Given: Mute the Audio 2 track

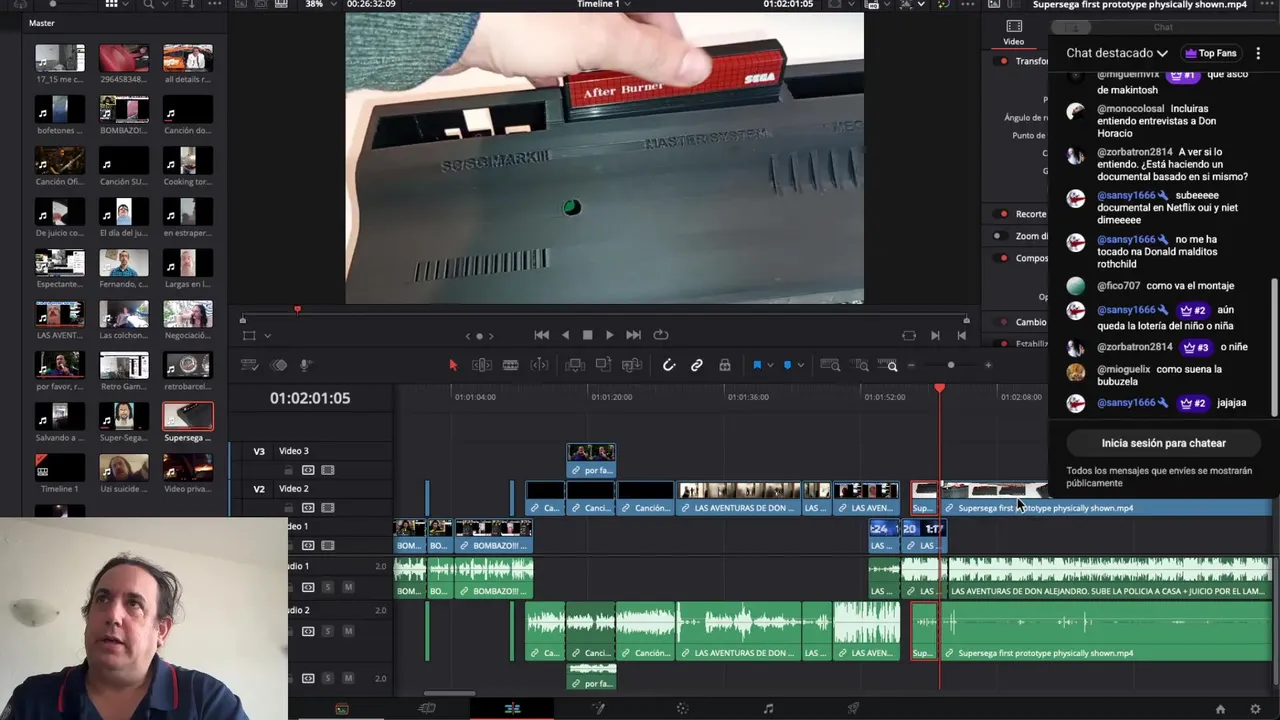Looking at the screenshot, I should pos(348,631).
